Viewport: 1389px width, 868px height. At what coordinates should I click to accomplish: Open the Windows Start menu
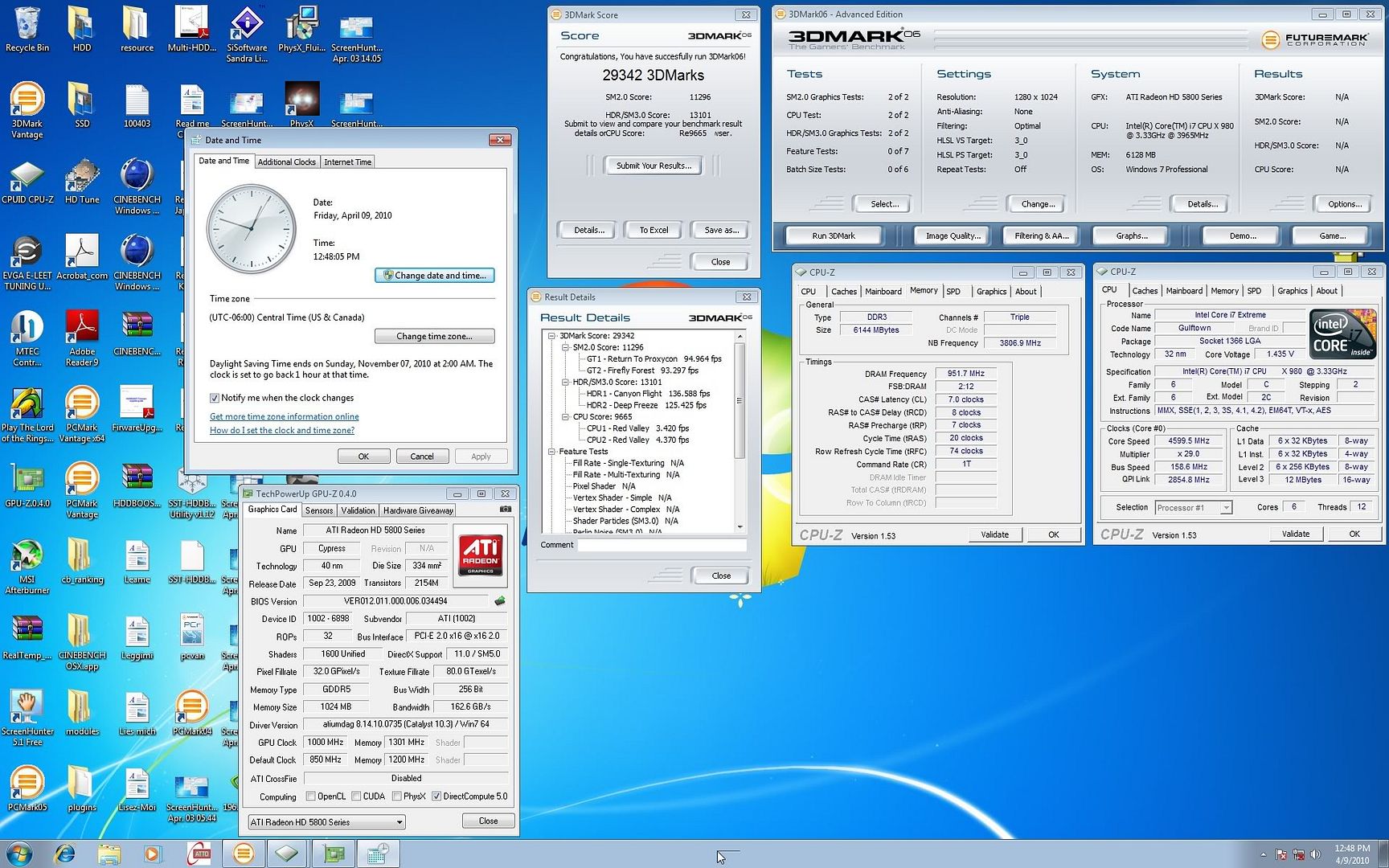click(19, 854)
